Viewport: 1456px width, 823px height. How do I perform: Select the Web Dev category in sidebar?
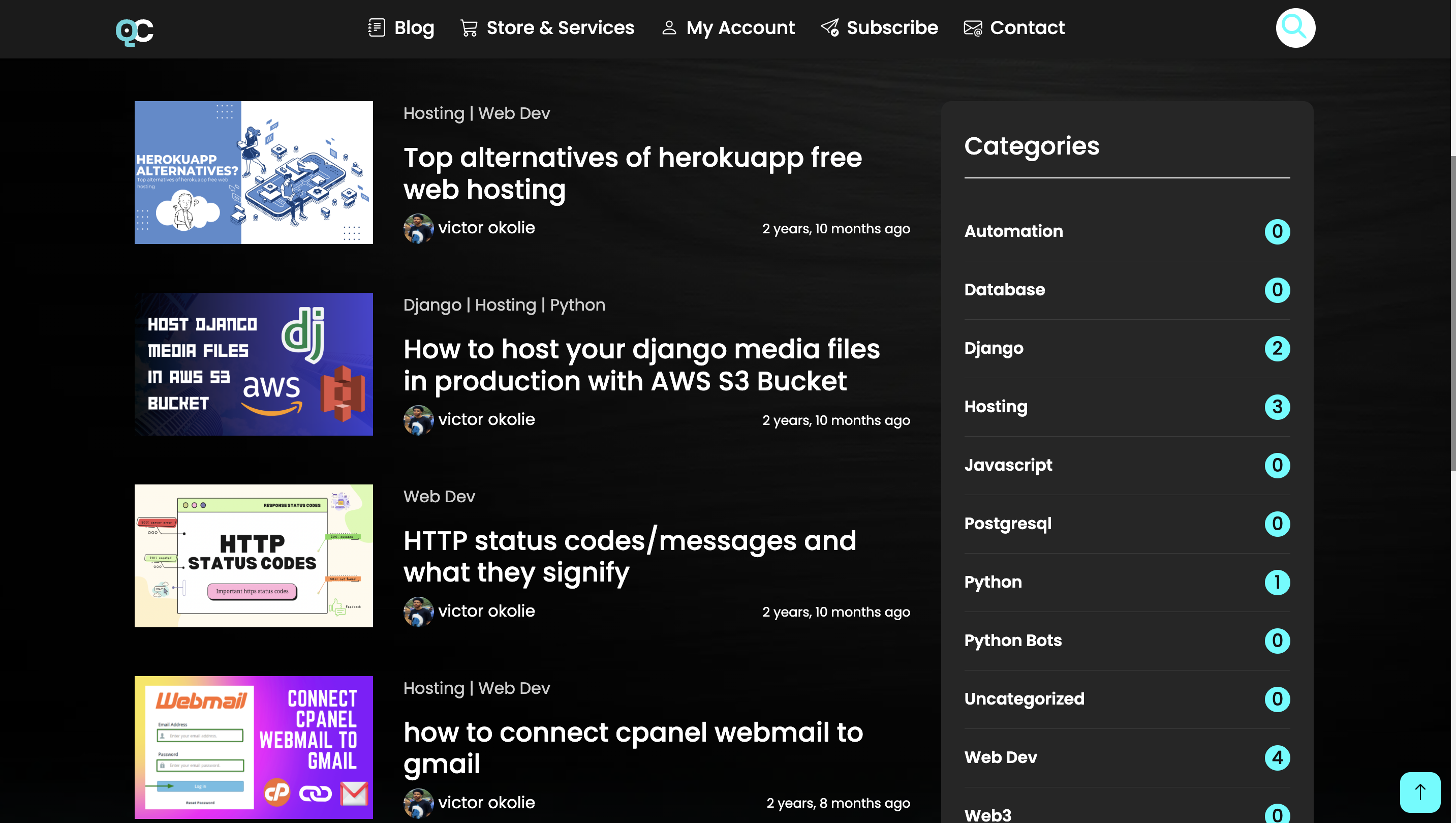(x=1001, y=757)
